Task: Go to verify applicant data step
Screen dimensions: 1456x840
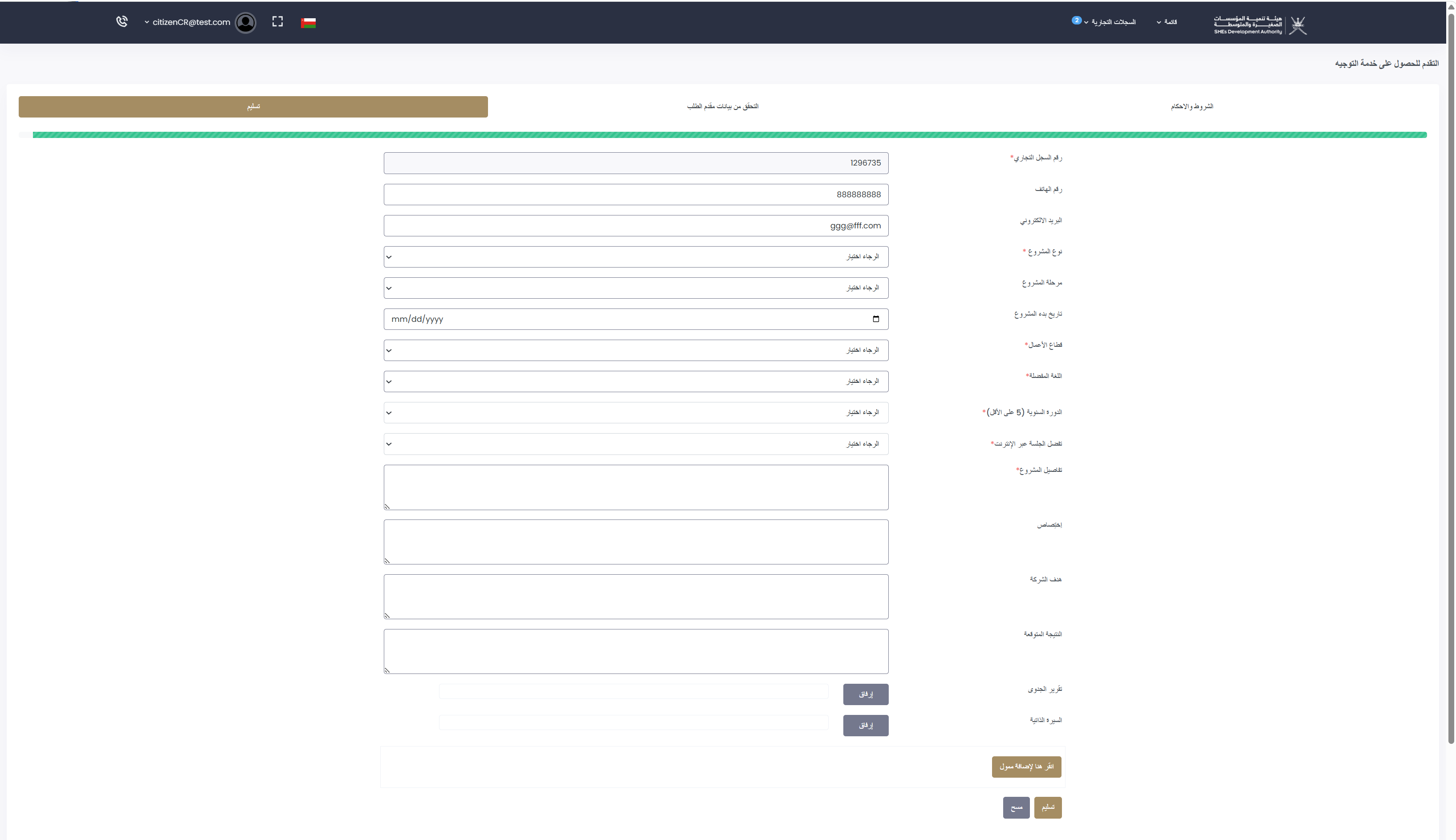Action: coord(723,106)
